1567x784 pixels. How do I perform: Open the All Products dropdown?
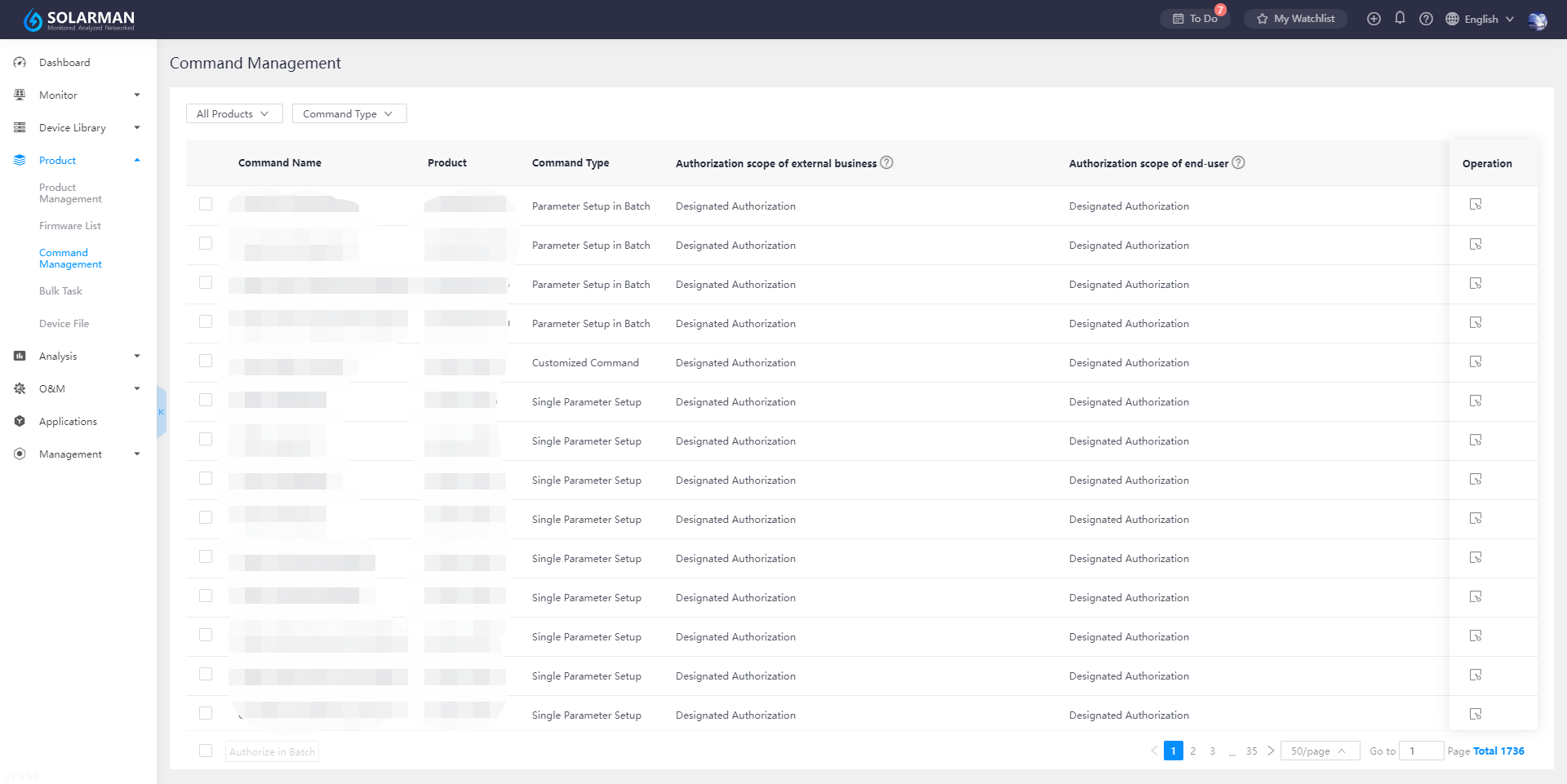[234, 113]
